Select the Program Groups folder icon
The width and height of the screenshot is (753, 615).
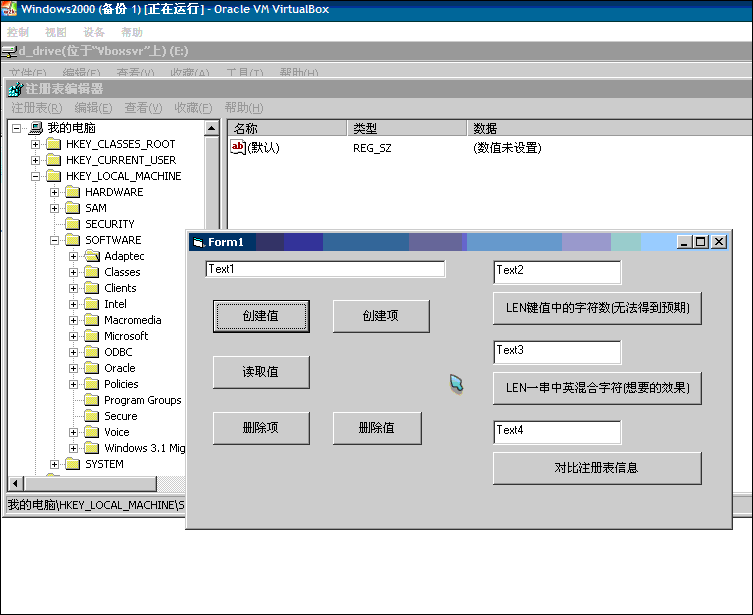point(92,400)
